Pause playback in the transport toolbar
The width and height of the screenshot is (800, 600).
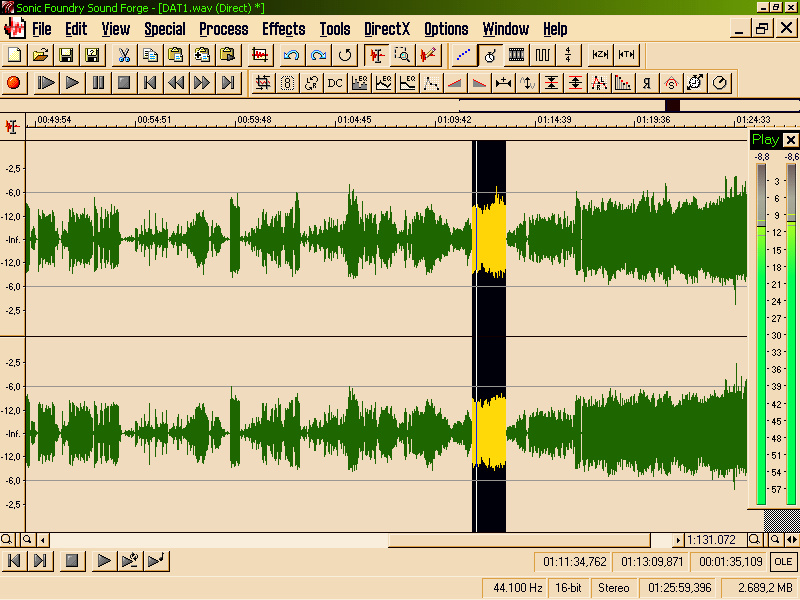[98, 83]
